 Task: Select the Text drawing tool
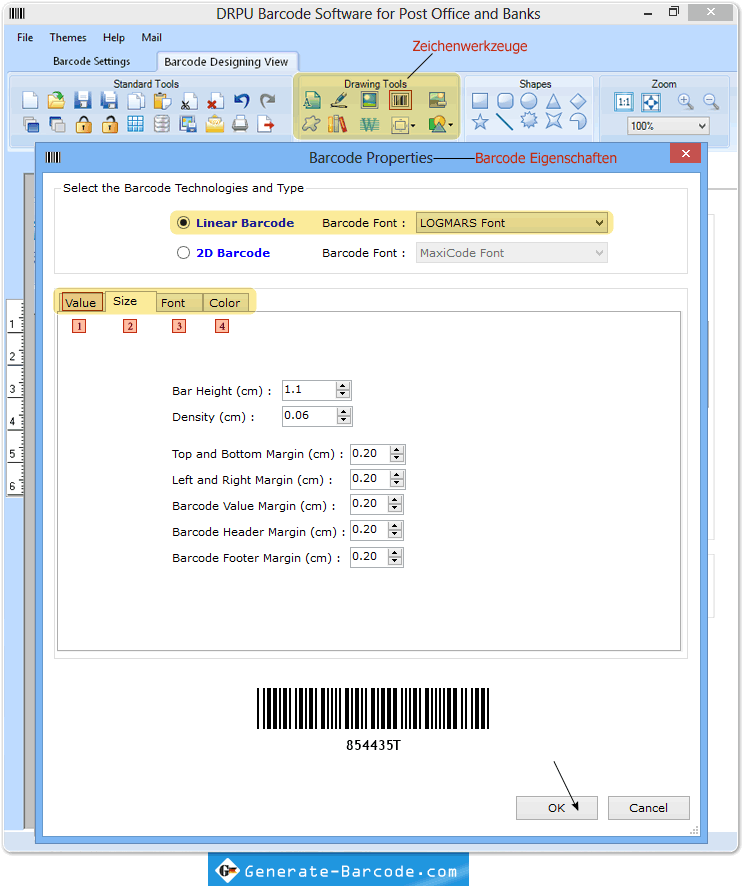tap(312, 101)
